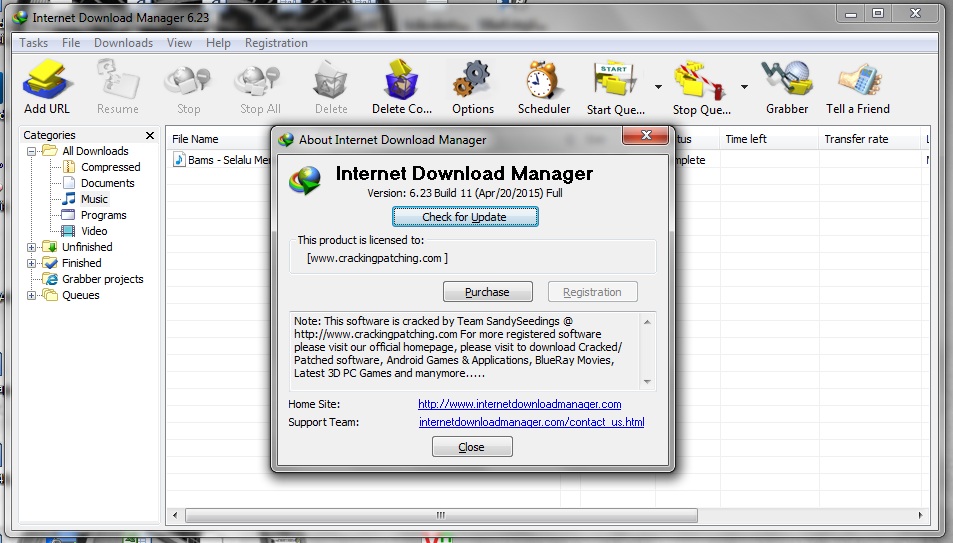Open the Registration menu
The image size is (953, 543).
click(x=276, y=43)
